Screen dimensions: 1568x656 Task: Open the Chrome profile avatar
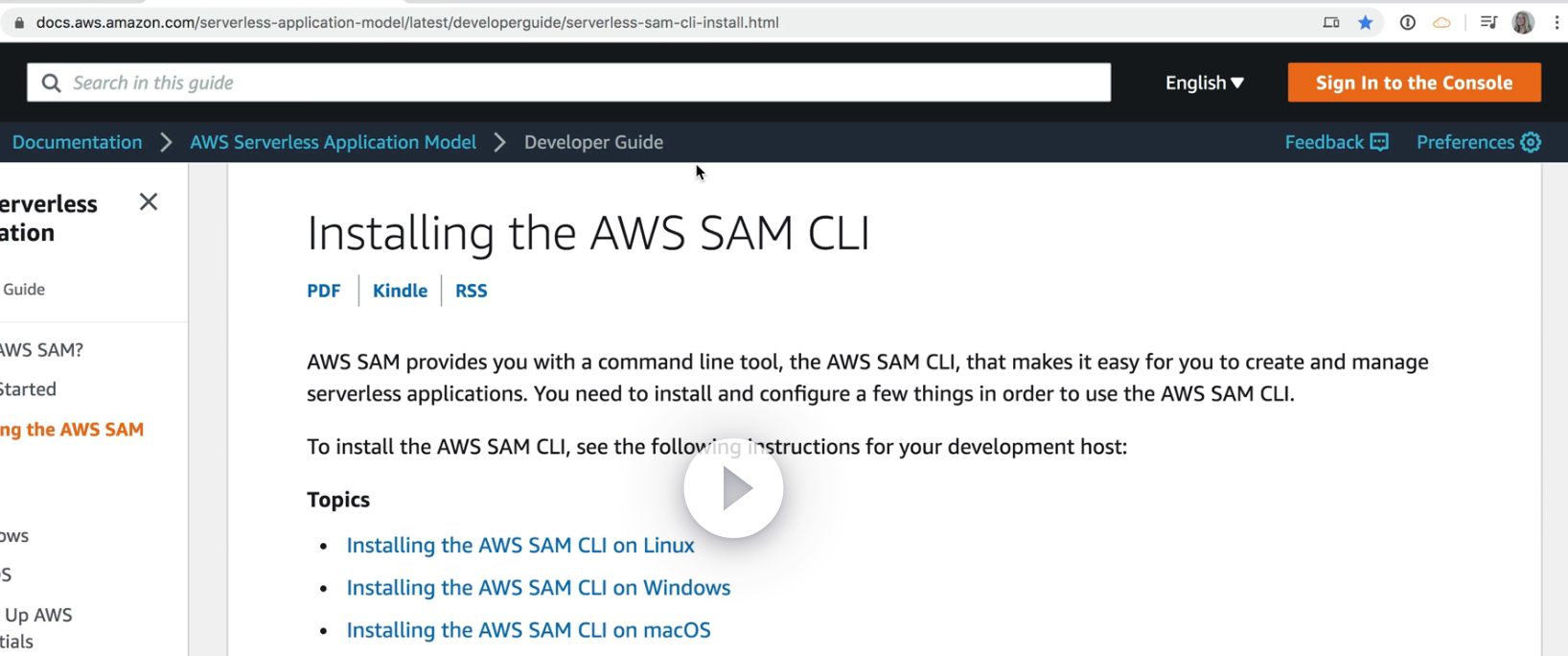coord(1523,22)
